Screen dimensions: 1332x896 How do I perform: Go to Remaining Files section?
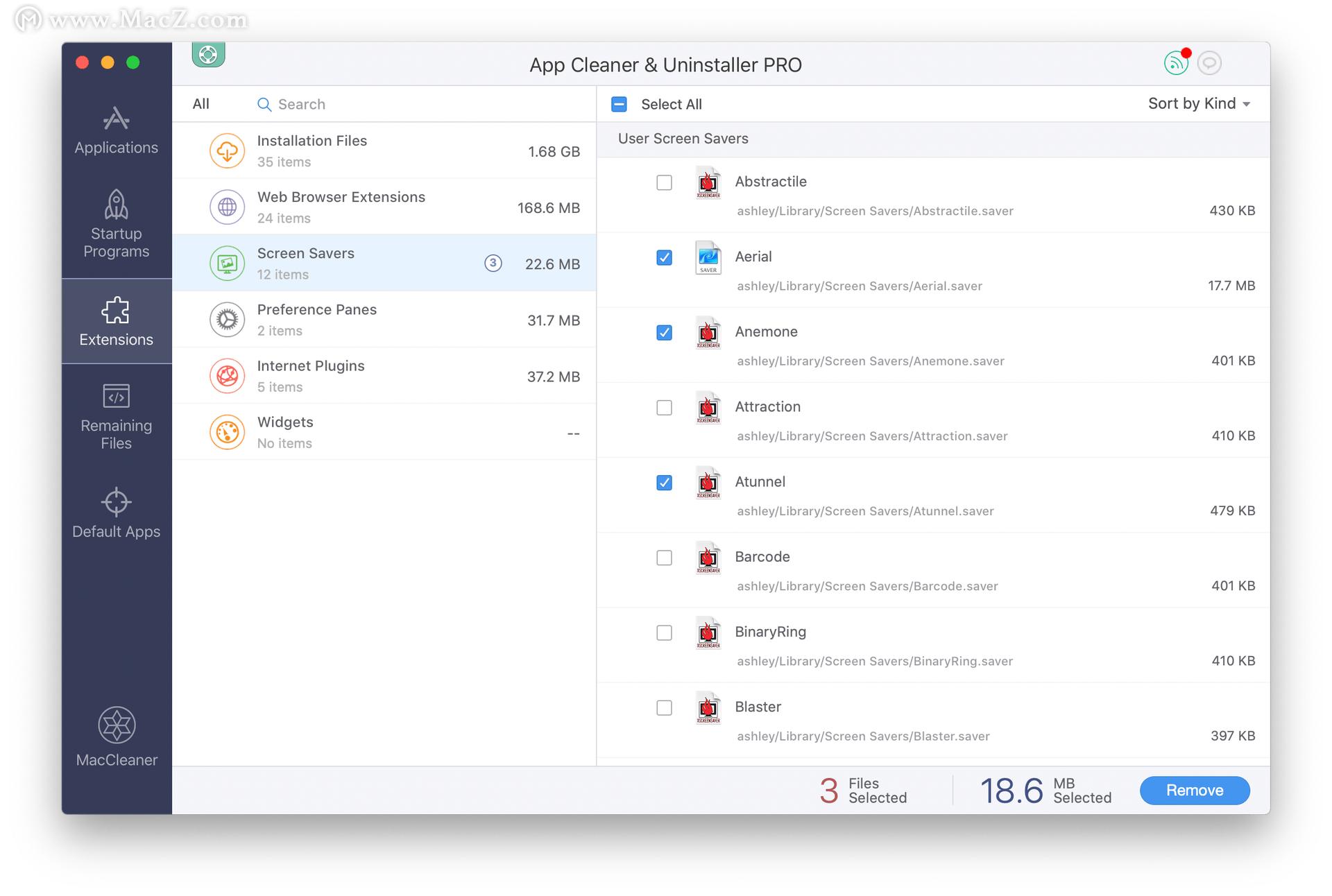[116, 416]
